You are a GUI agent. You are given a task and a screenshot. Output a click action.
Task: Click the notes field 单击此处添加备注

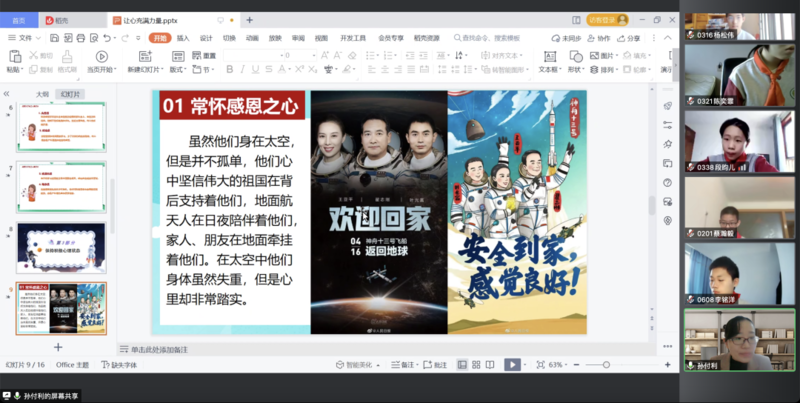coord(159,349)
